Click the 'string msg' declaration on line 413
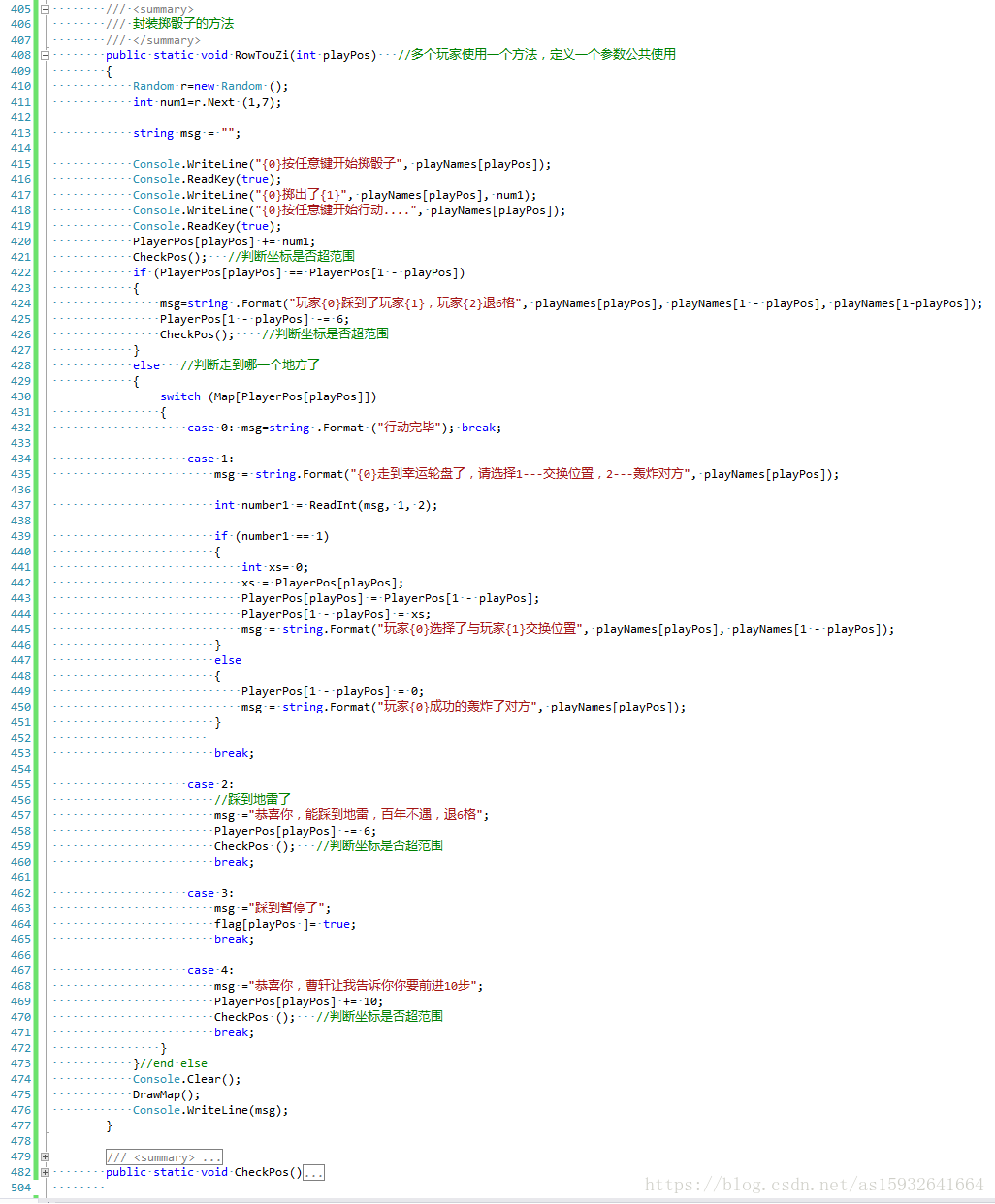This screenshot has height=1204, width=995. [167, 133]
